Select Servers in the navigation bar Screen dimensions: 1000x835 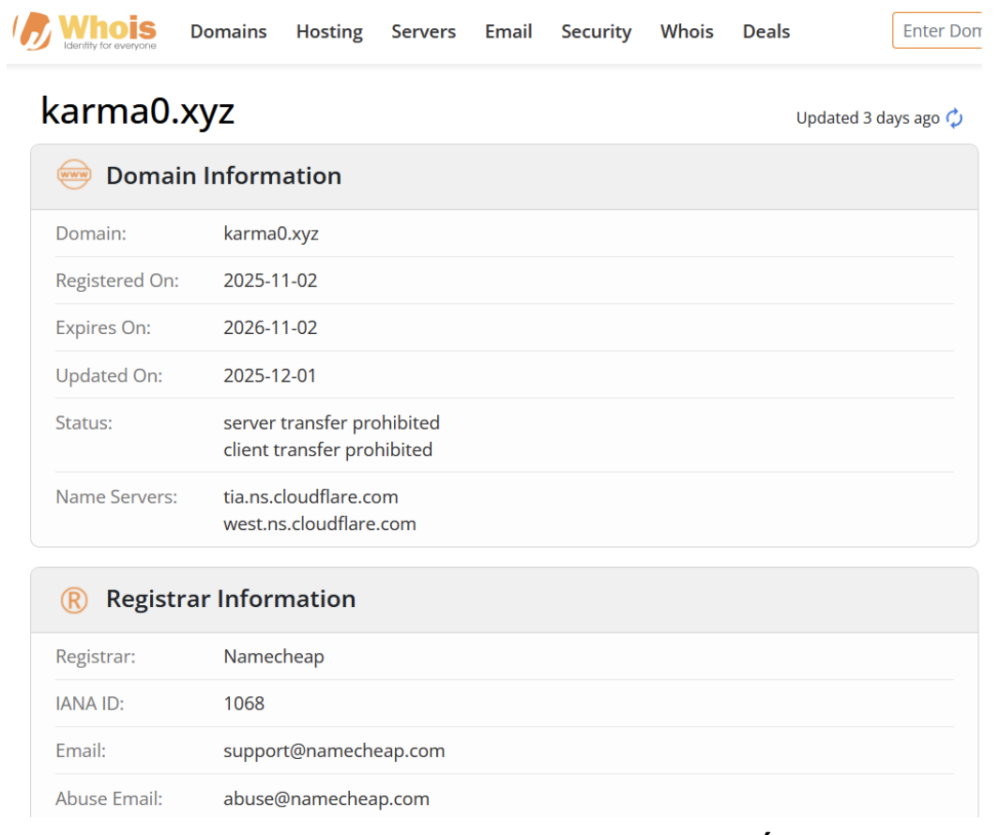click(x=423, y=31)
